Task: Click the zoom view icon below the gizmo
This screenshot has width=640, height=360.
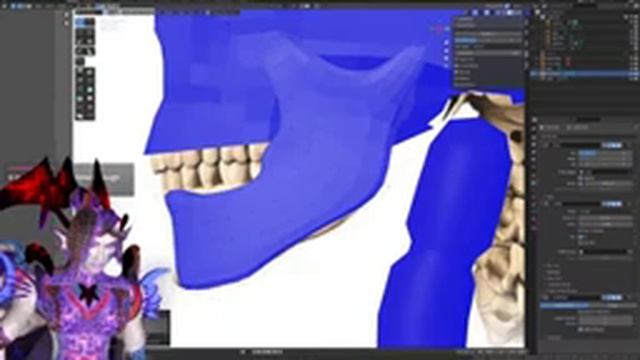Action: 446,42
